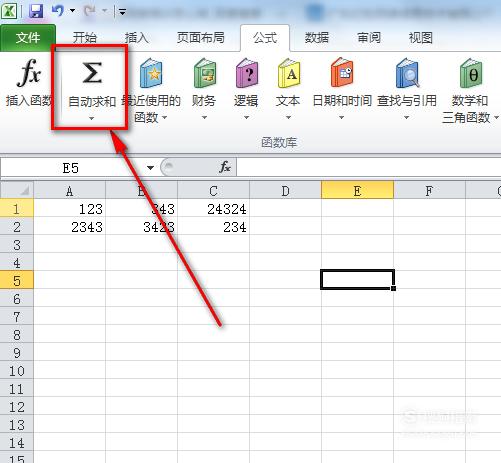Switch to the 插入 tab
The image size is (501, 463).
(136, 38)
